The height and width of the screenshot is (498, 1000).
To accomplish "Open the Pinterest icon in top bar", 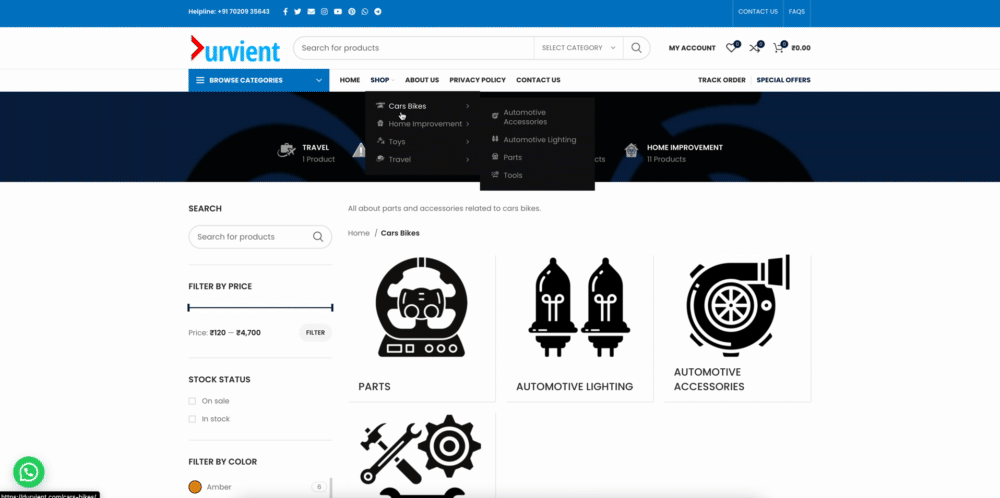I will click(351, 11).
